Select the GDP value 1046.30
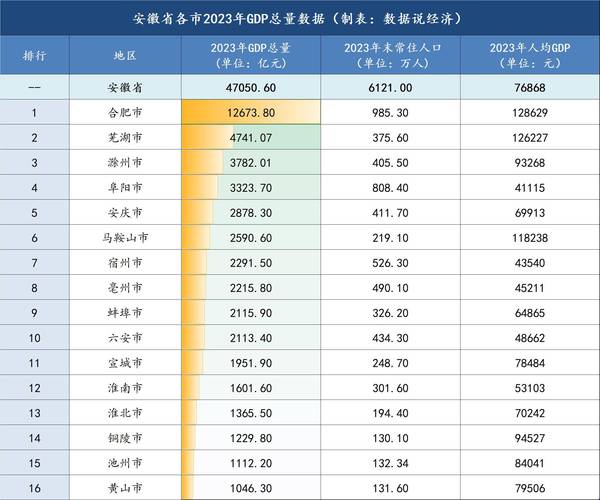 pyautogui.click(x=251, y=489)
